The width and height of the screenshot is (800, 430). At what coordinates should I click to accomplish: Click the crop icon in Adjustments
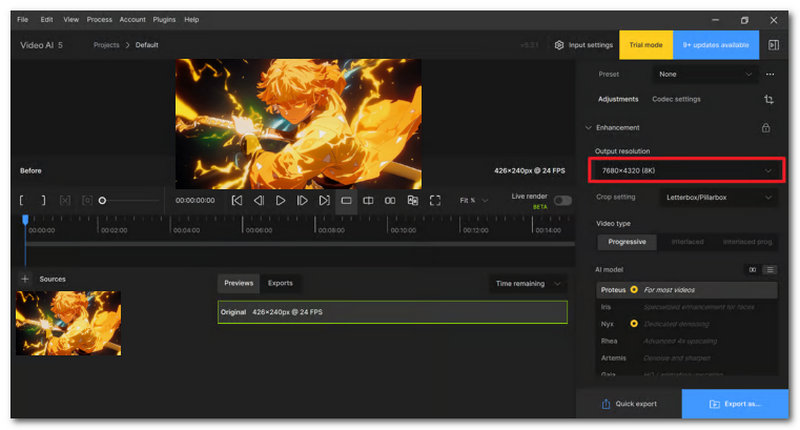pos(768,100)
